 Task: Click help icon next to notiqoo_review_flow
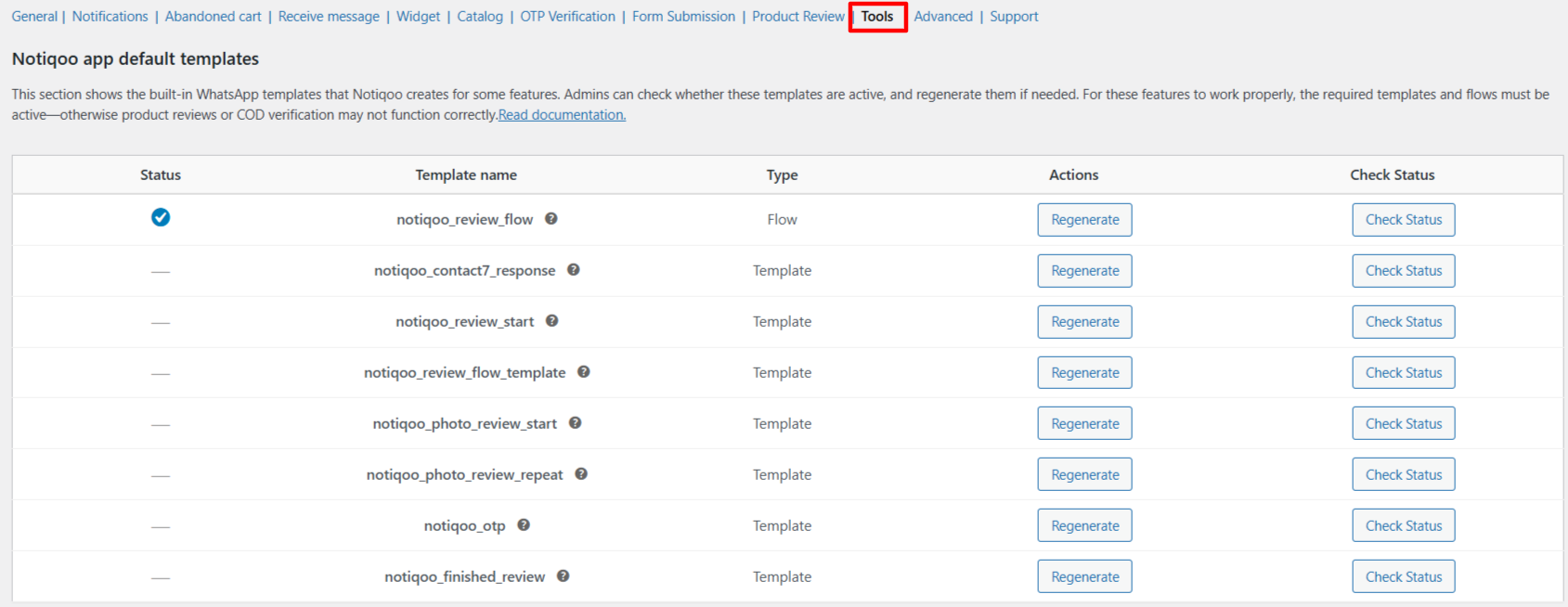point(551,219)
